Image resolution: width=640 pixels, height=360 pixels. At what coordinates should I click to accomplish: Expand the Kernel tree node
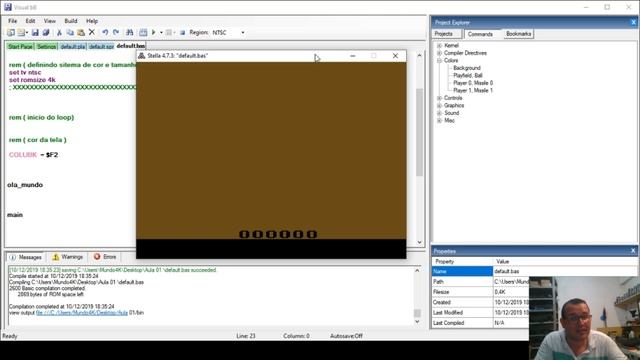tap(440, 45)
